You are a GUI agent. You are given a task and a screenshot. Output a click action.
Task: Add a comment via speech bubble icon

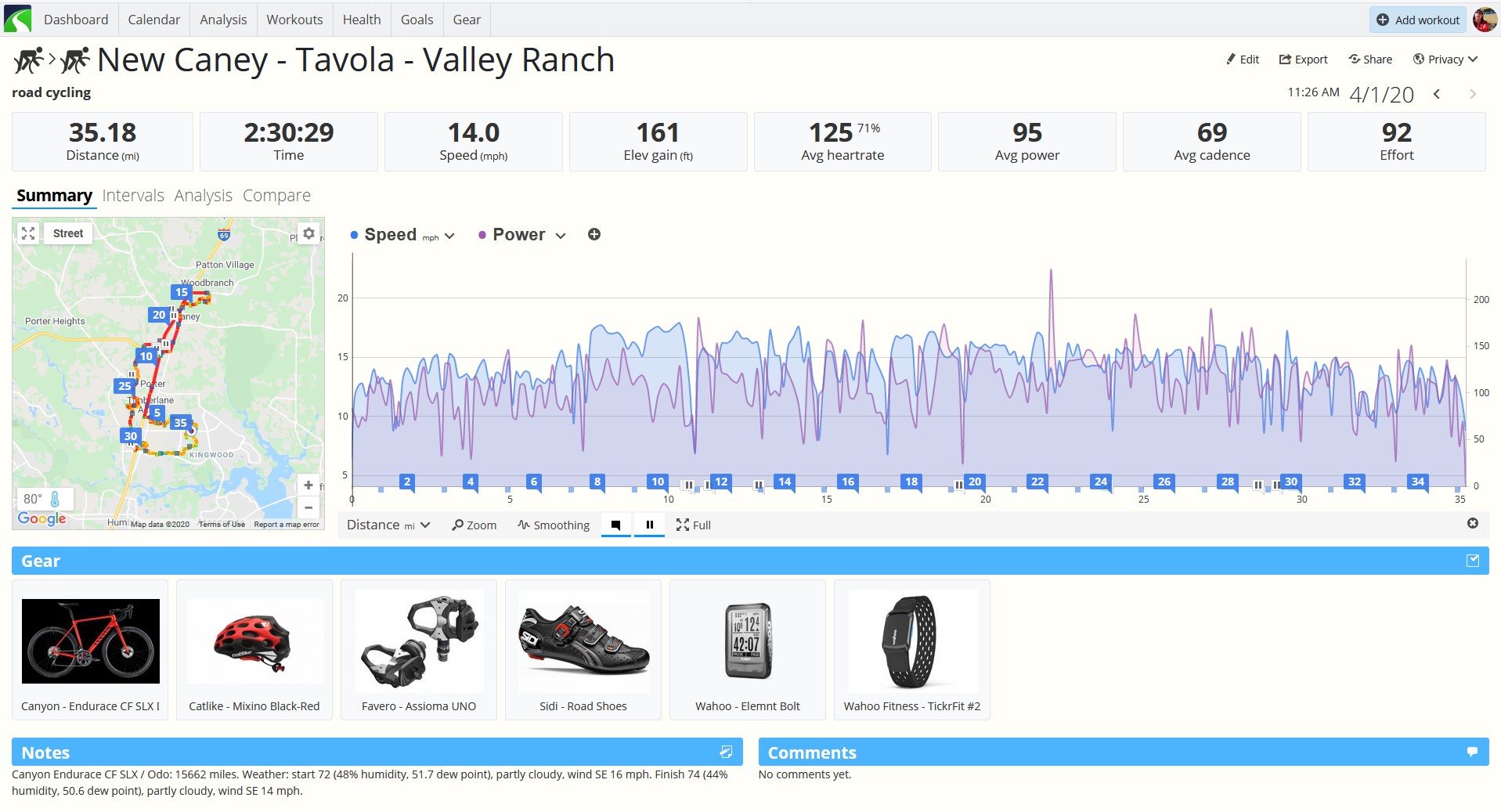point(1473,752)
